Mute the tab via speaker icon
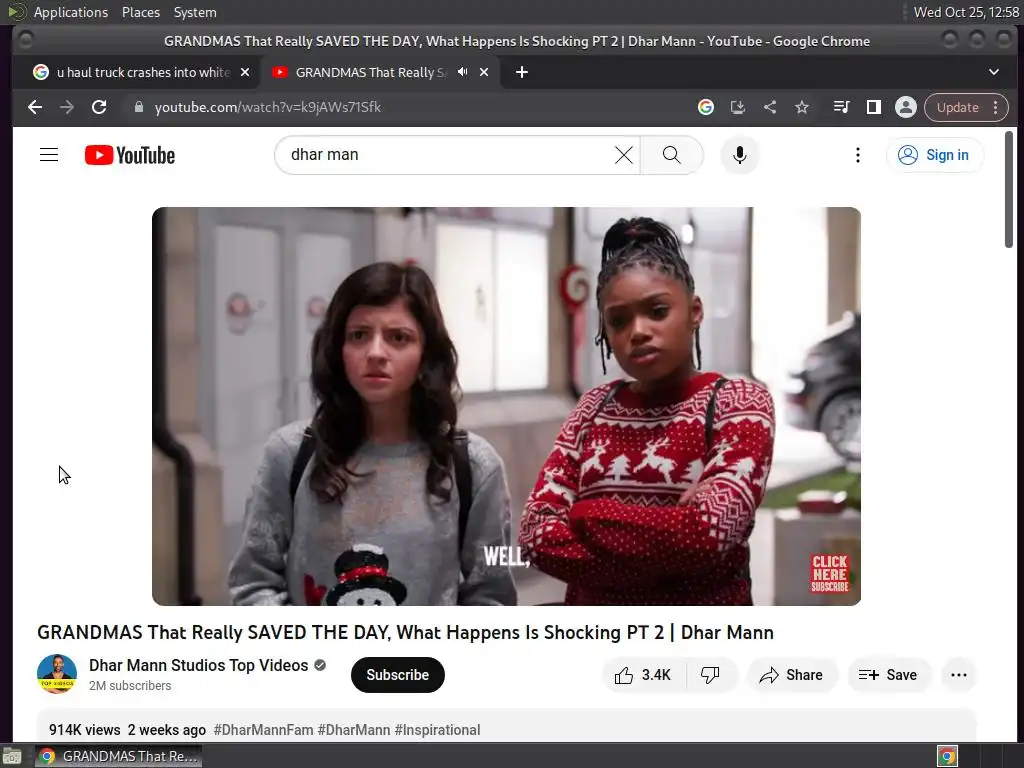The image size is (1024, 768). pos(462,72)
